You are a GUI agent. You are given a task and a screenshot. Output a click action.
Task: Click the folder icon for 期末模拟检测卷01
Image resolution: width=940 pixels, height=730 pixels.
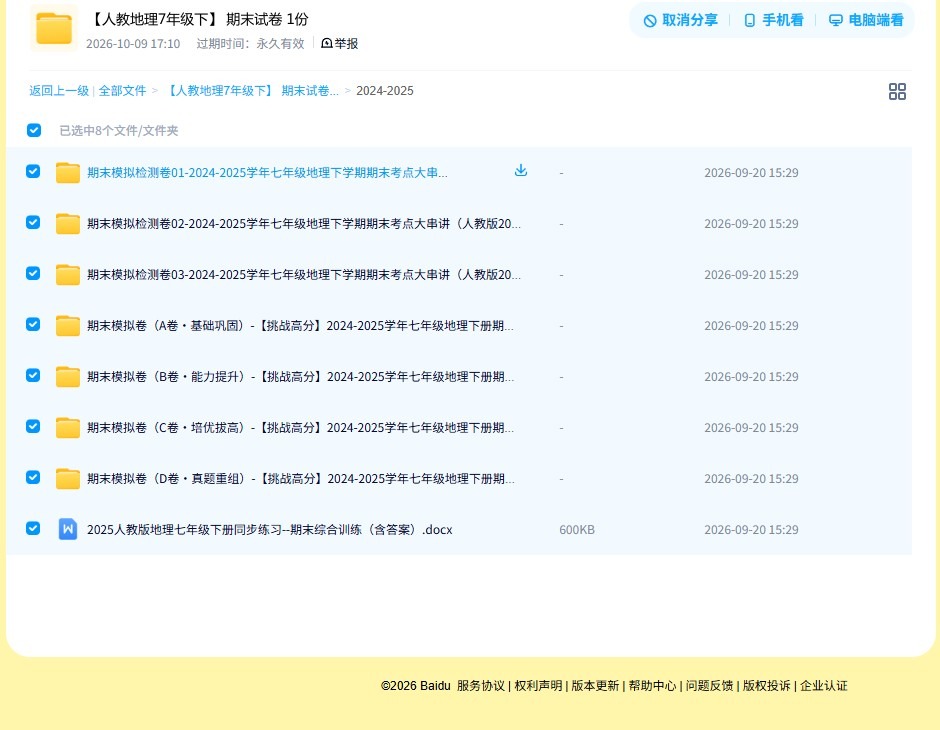[x=68, y=173]
